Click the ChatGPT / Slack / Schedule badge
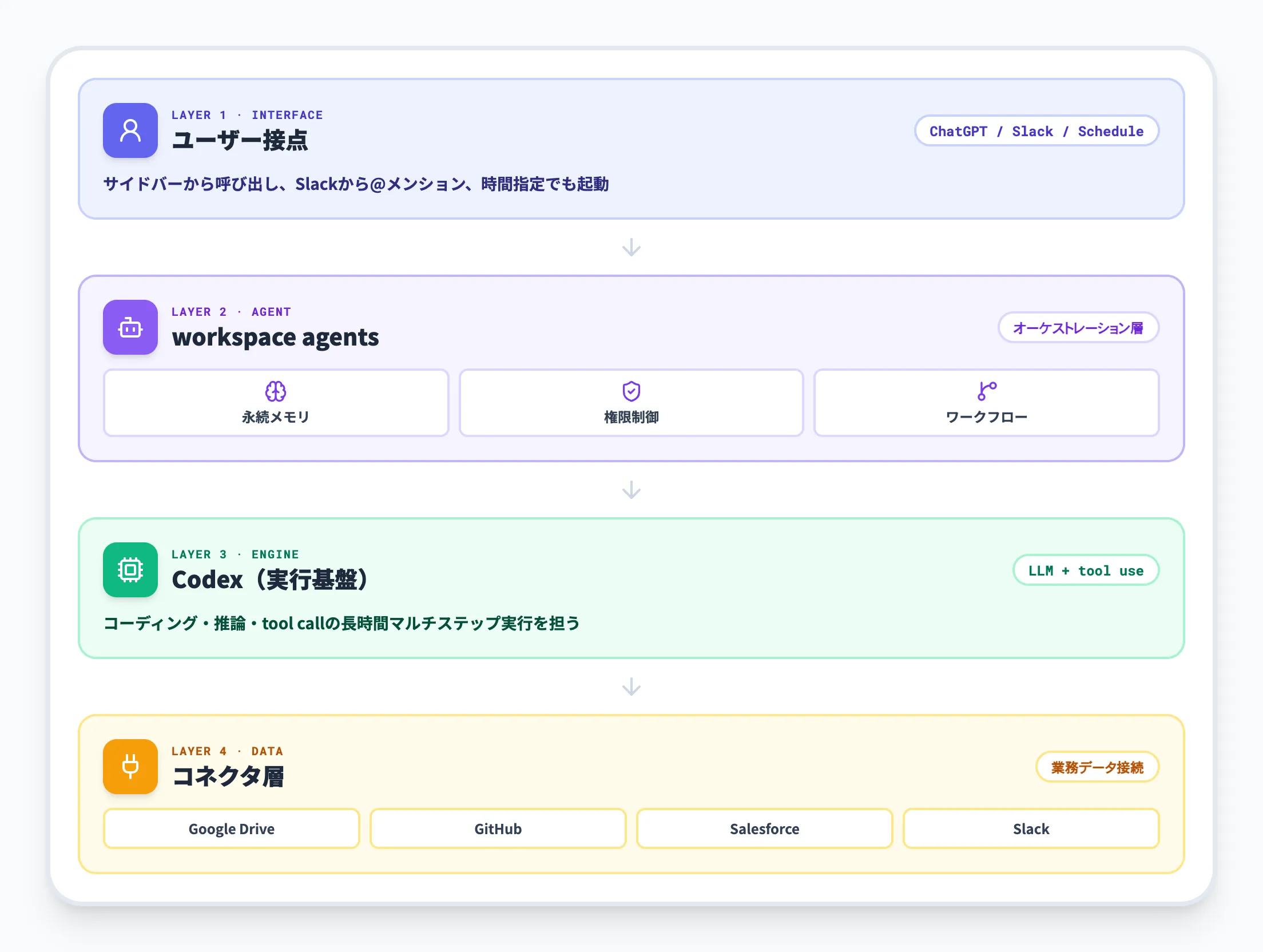The width and height of the screenshot is (1263, 952). pyautogui.click(x=1036, y=131)
